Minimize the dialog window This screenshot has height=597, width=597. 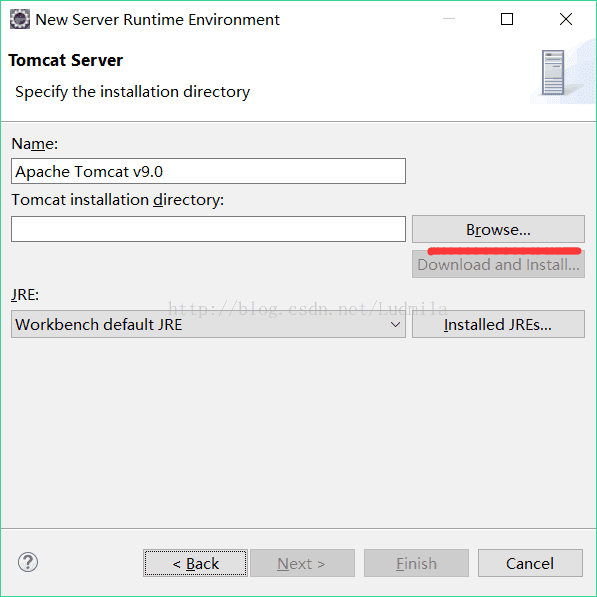449,19
